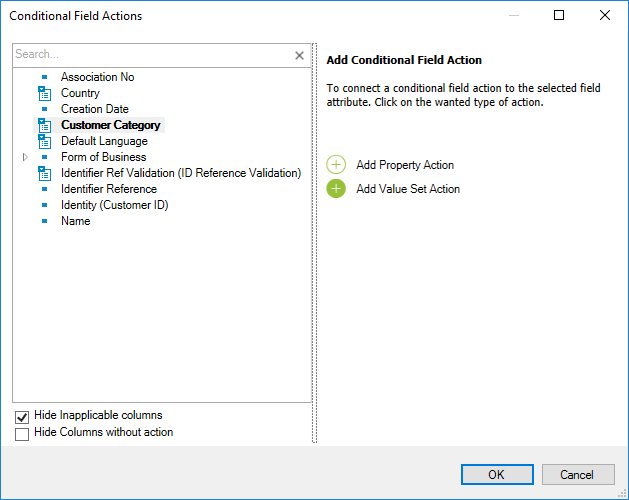The image size is (629, 500).
Task: Click the Cancel button
Action: pyautogui.click(x=578, y=474)
